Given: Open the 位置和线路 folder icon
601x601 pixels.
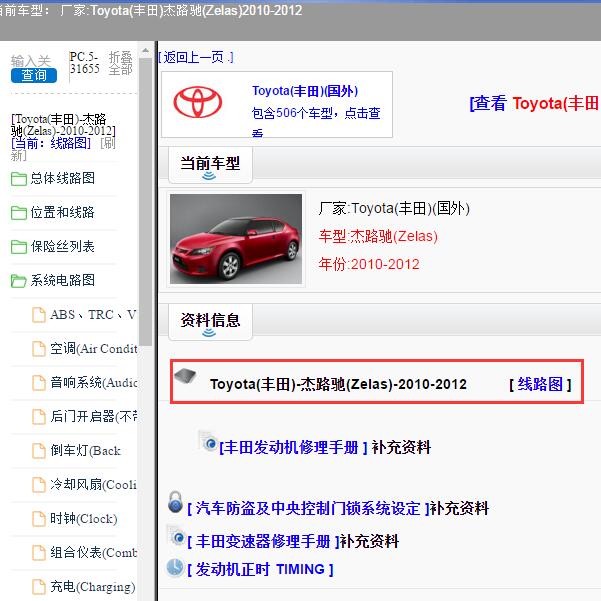Looking at the screenshot, I should (18, 213).
